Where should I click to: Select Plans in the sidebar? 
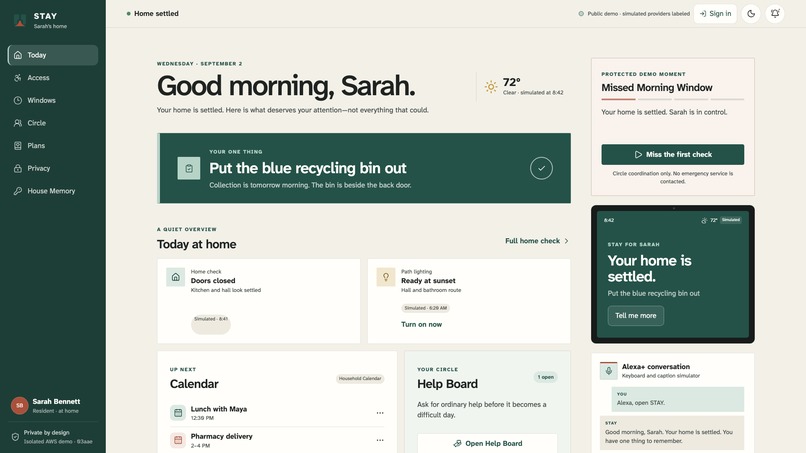pos(53,146)
